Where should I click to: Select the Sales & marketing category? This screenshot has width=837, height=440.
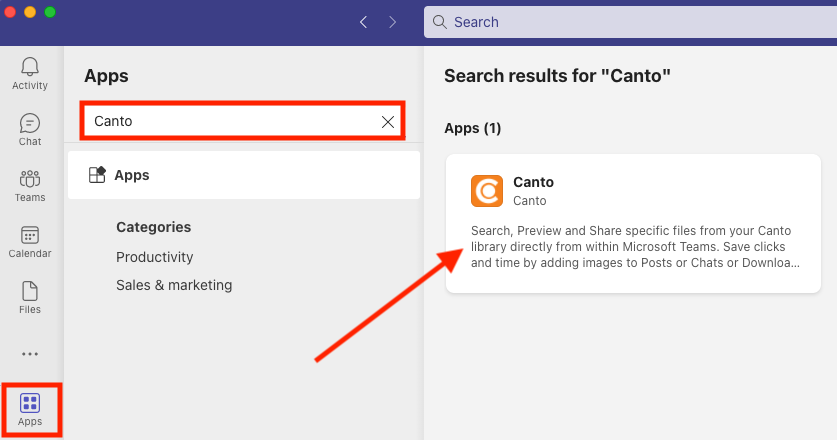[x=174, y=285]
